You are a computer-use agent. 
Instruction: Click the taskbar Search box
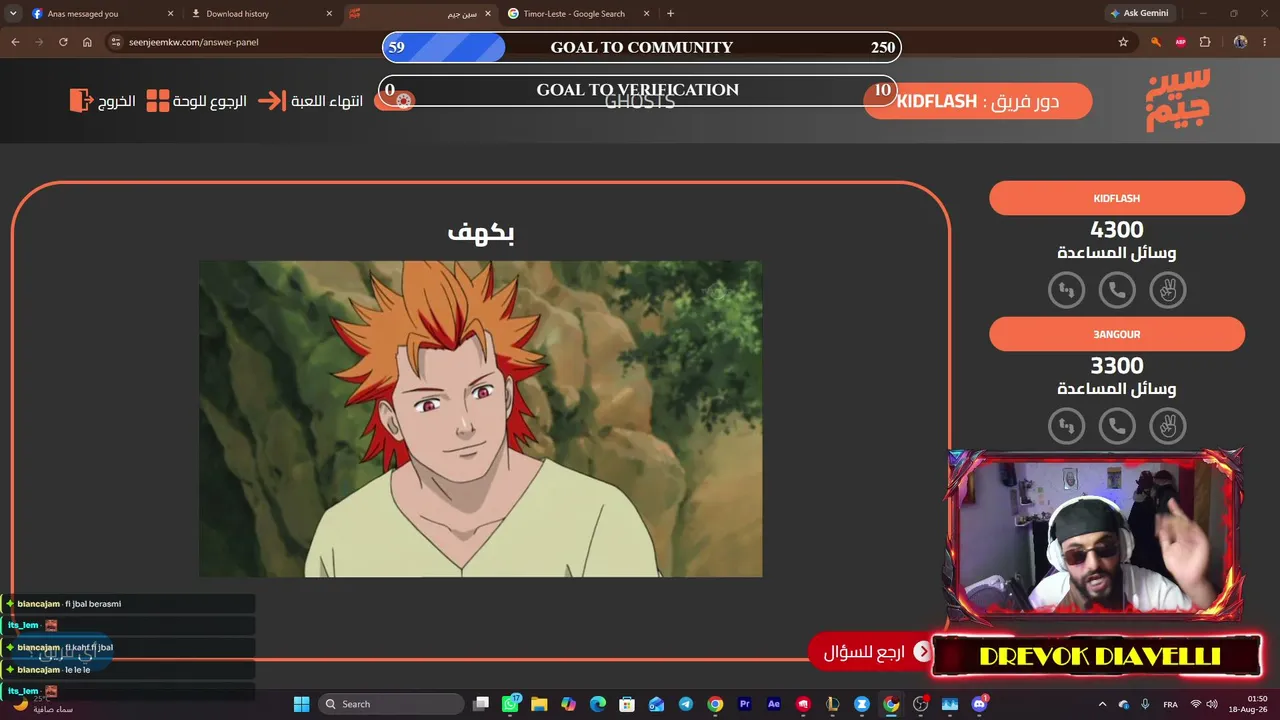tap(393, 704)
